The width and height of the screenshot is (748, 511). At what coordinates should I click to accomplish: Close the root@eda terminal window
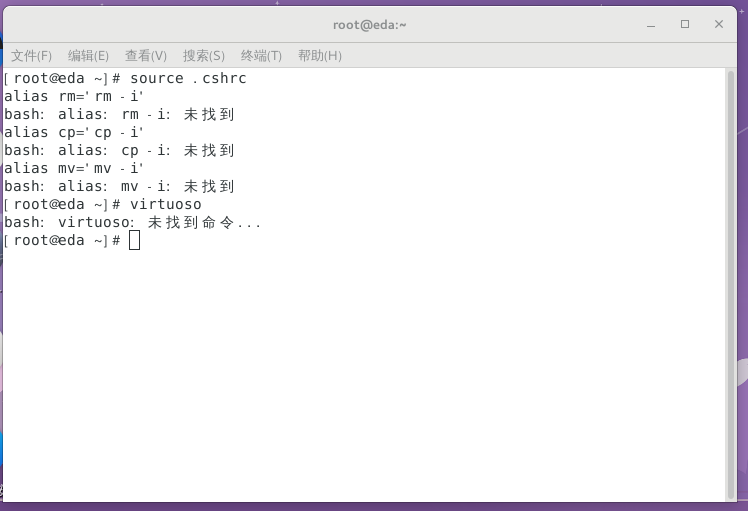pos(719,24)
